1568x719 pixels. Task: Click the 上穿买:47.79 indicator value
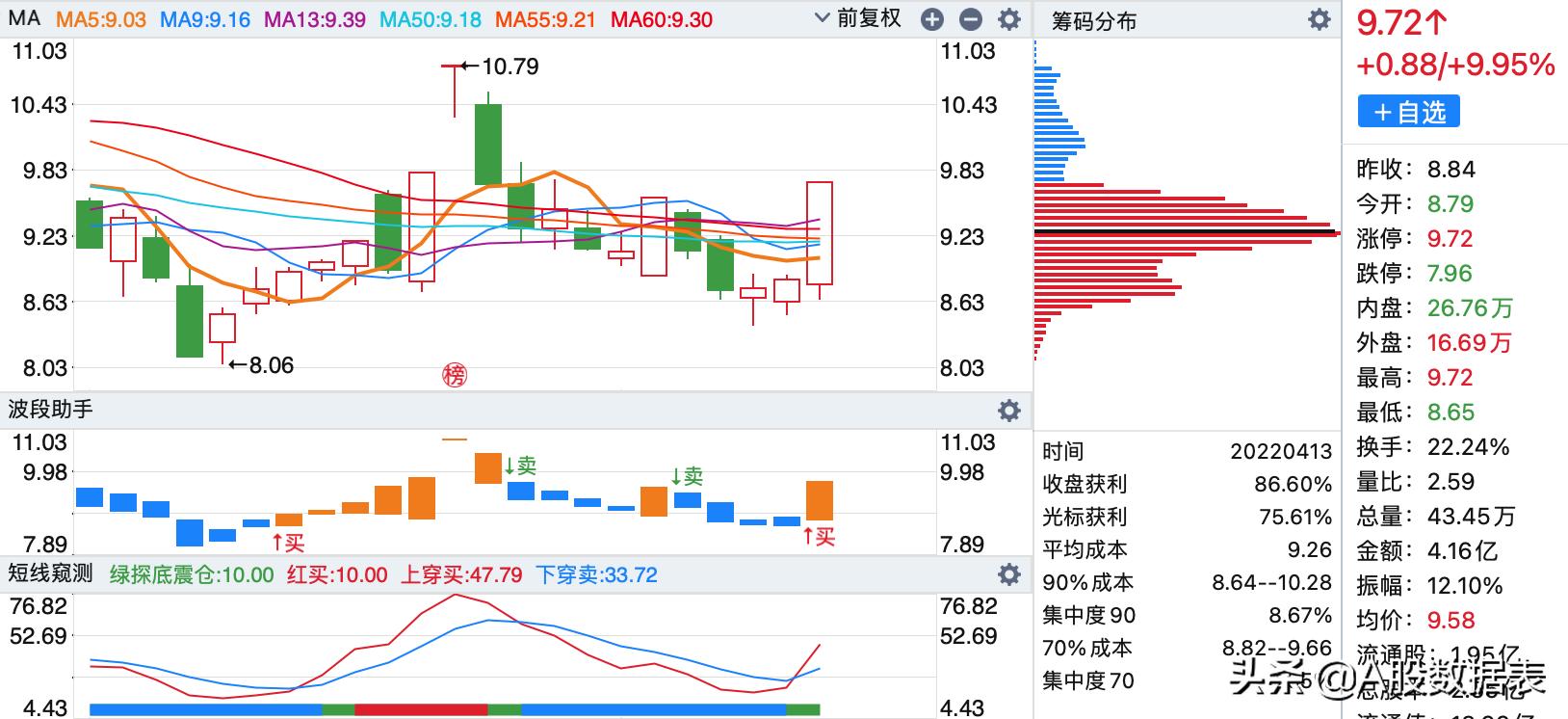point(460,575)
